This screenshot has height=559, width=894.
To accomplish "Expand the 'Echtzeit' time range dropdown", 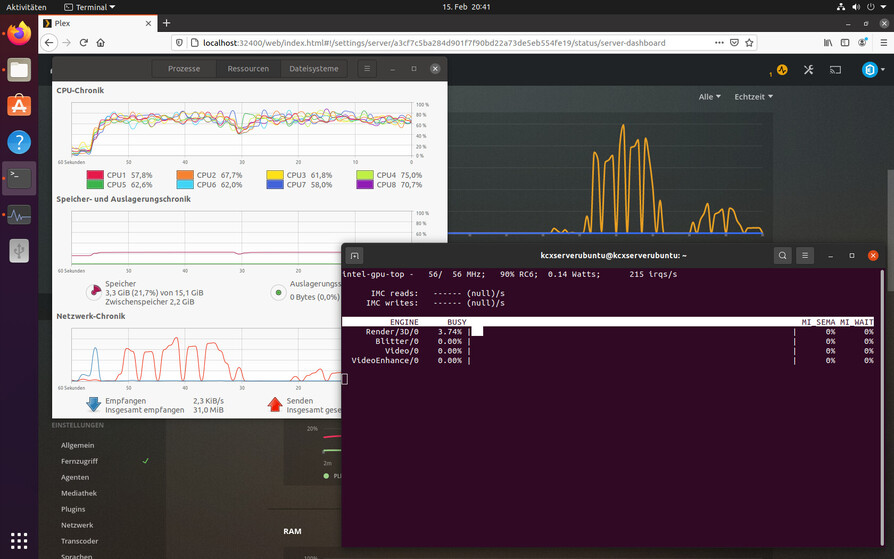I will coord(753,97).
